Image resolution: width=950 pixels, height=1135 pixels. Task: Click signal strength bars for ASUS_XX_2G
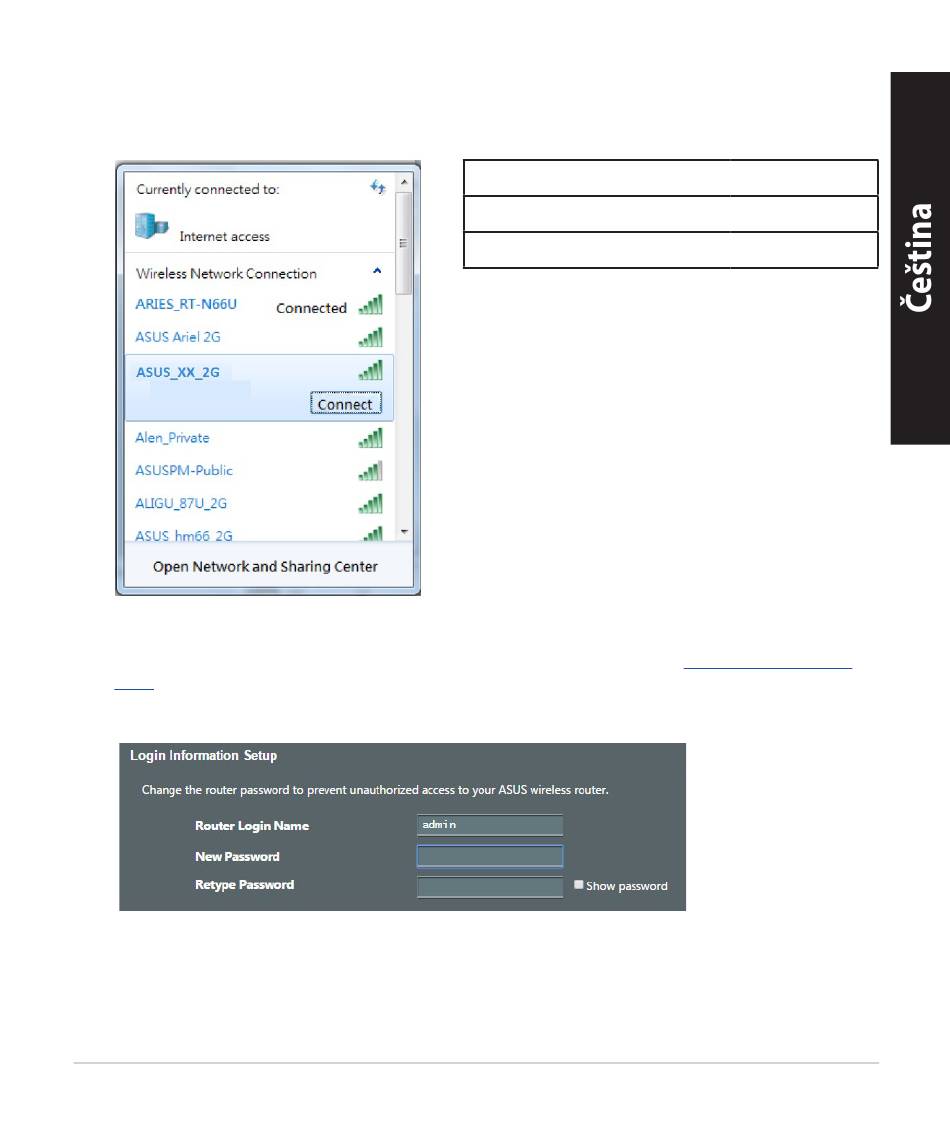click(370, 371)
